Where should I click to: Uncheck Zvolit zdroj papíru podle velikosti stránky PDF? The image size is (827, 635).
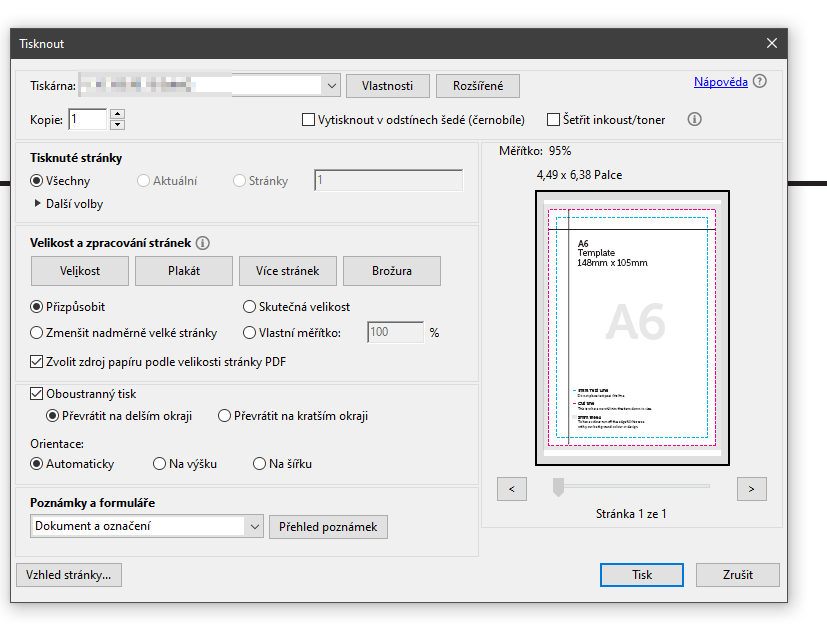point(36,360)
